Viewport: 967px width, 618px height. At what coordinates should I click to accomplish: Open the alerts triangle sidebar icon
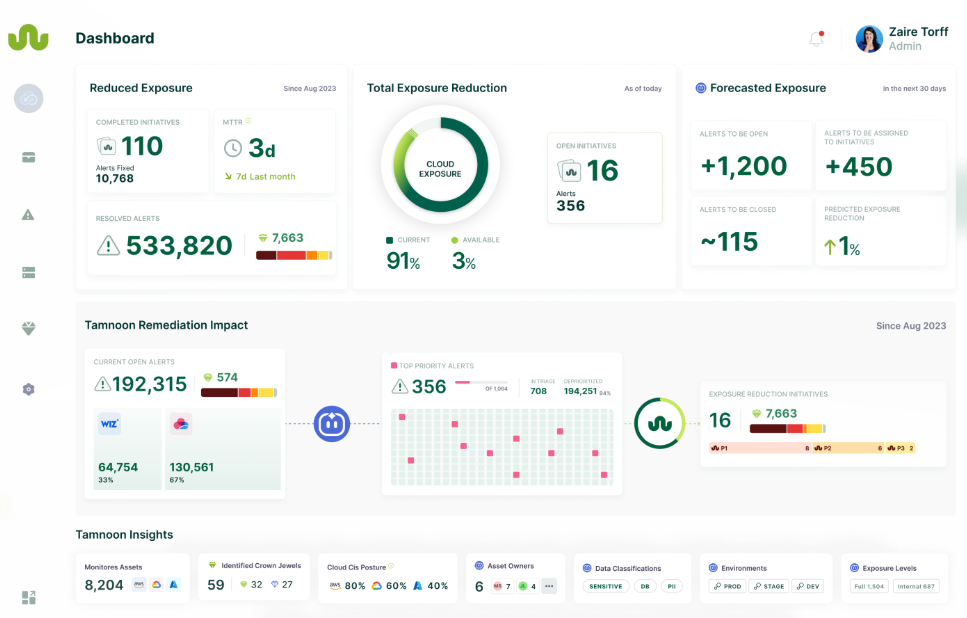(x=28, y=215)
